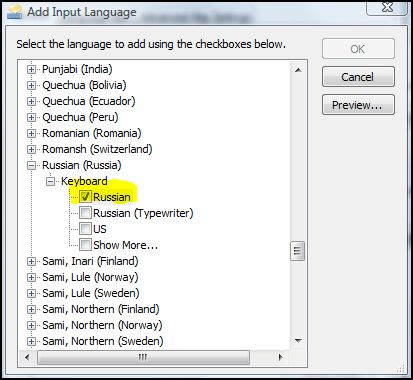Click the horizontal scrollbar left arrow
This screenshot has height=380, width=413.
click(x=27, y=357)
